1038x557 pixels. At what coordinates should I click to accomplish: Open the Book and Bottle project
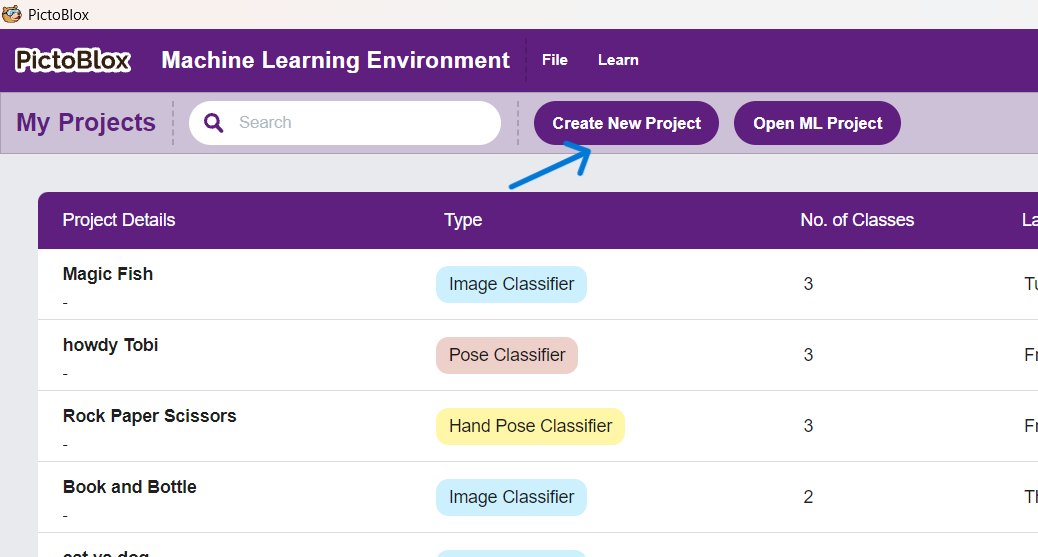pos(130,487)
